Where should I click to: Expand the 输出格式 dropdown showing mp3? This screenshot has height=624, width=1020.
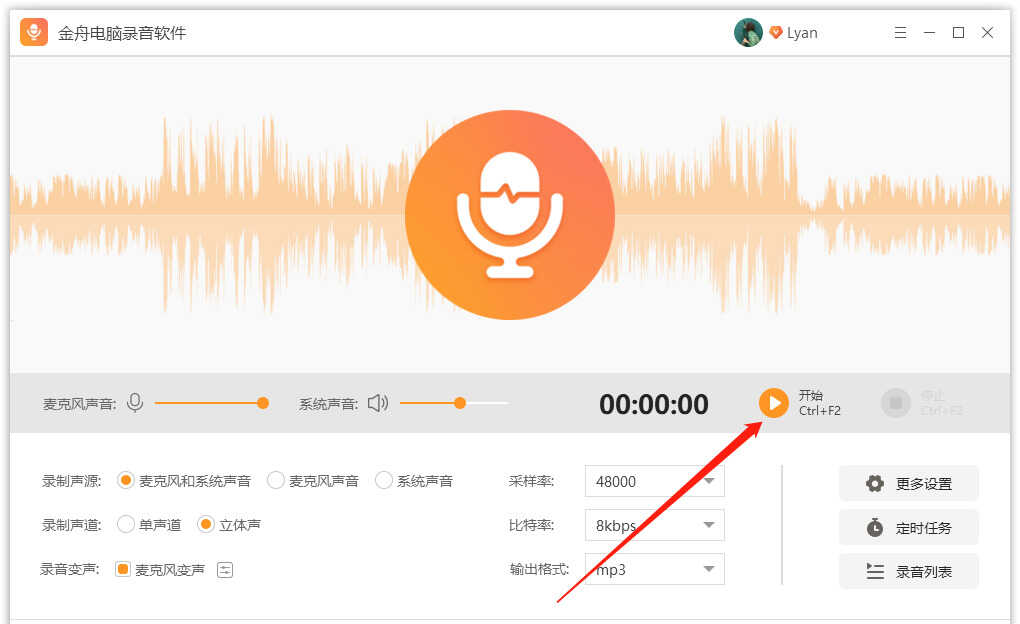(654, 569)
